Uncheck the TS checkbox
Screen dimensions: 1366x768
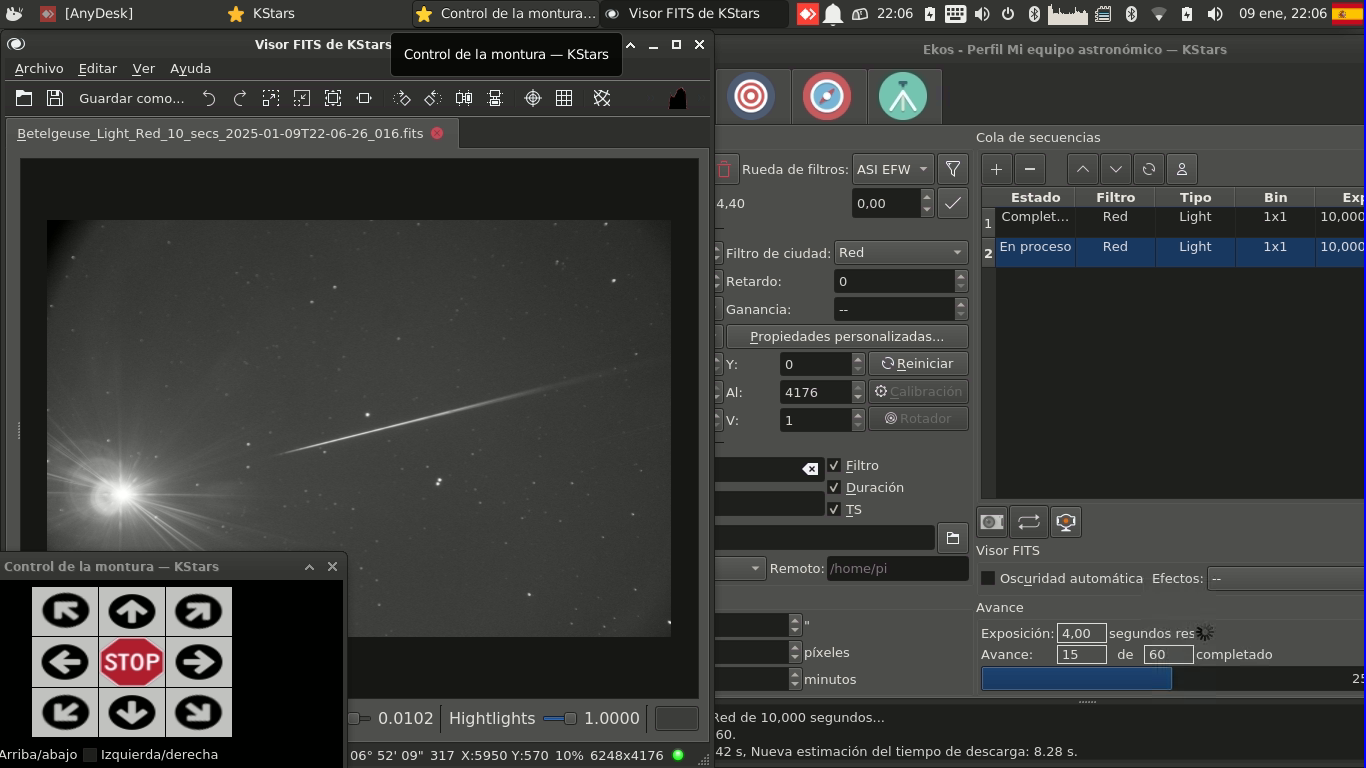point(834,509)
